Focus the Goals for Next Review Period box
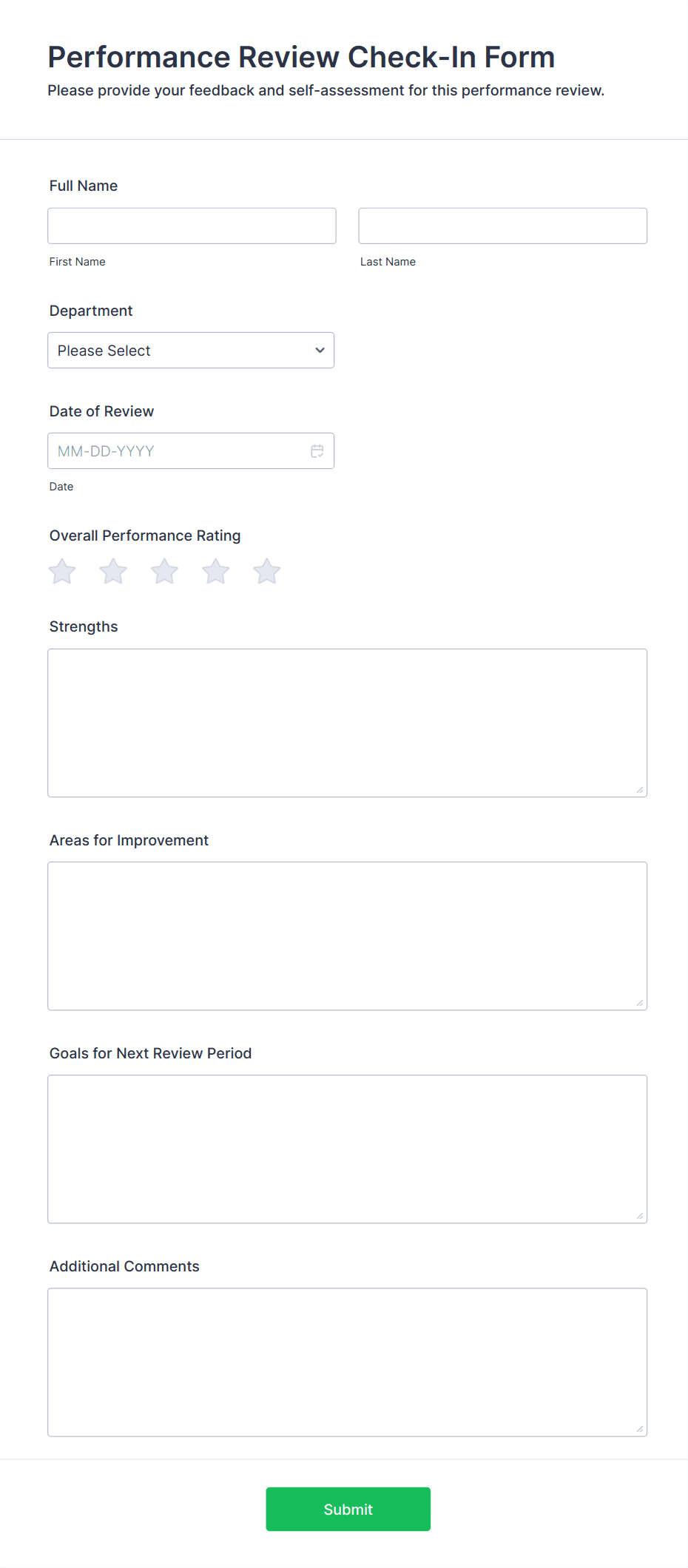This screenshot has width=688, height=1568. click(347, 1149)
